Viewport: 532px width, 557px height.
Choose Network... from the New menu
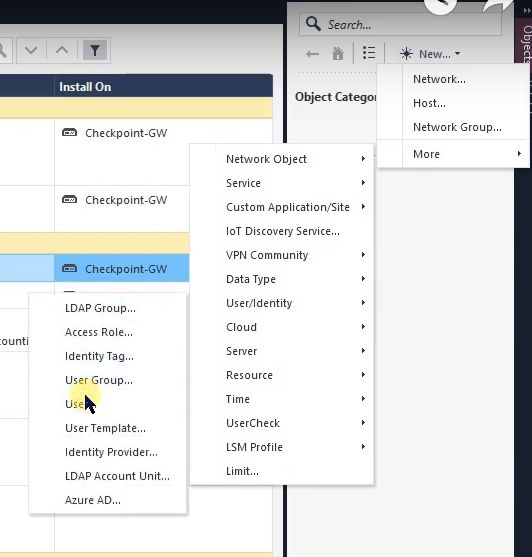[x=439, y=79]
